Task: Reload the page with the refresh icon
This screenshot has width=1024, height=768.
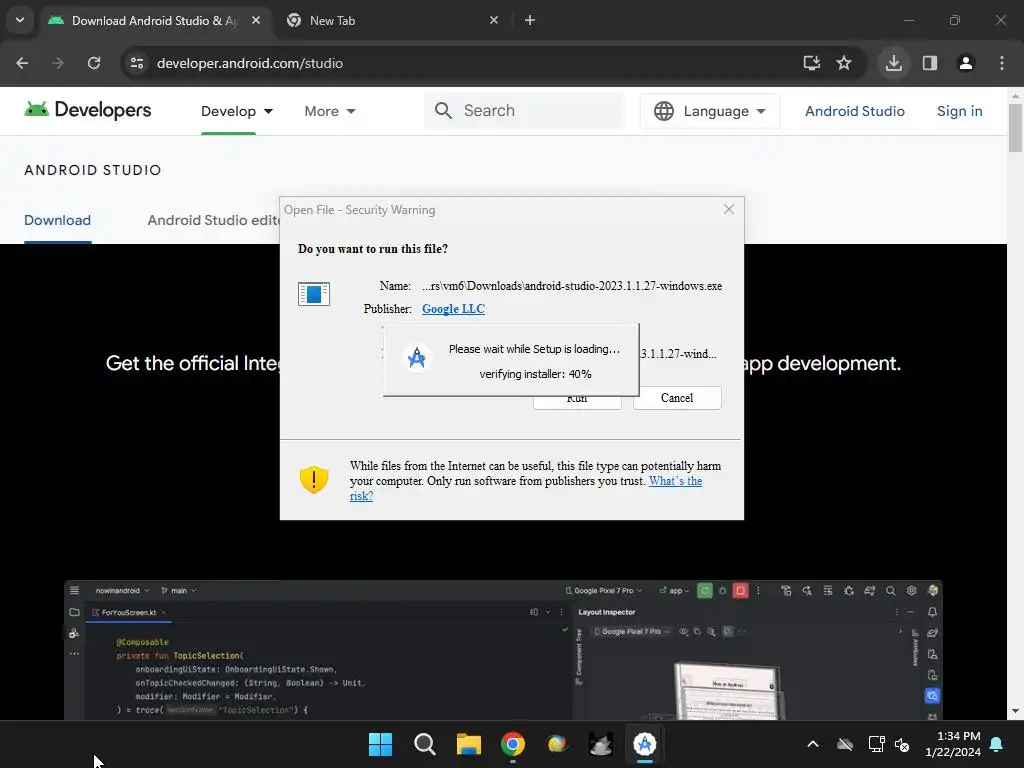Action: pos(94,63)
